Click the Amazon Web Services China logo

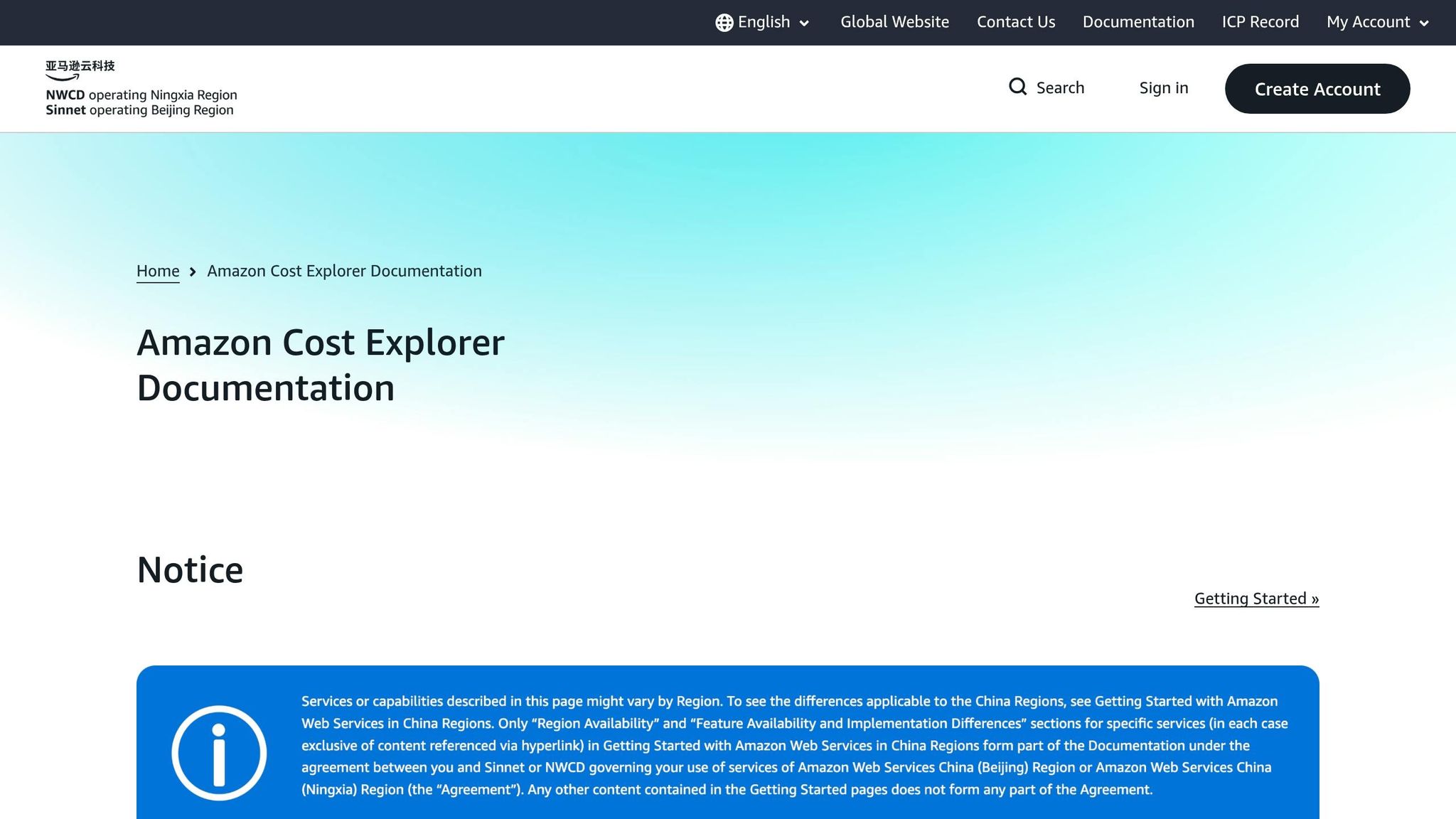(141, 88)
